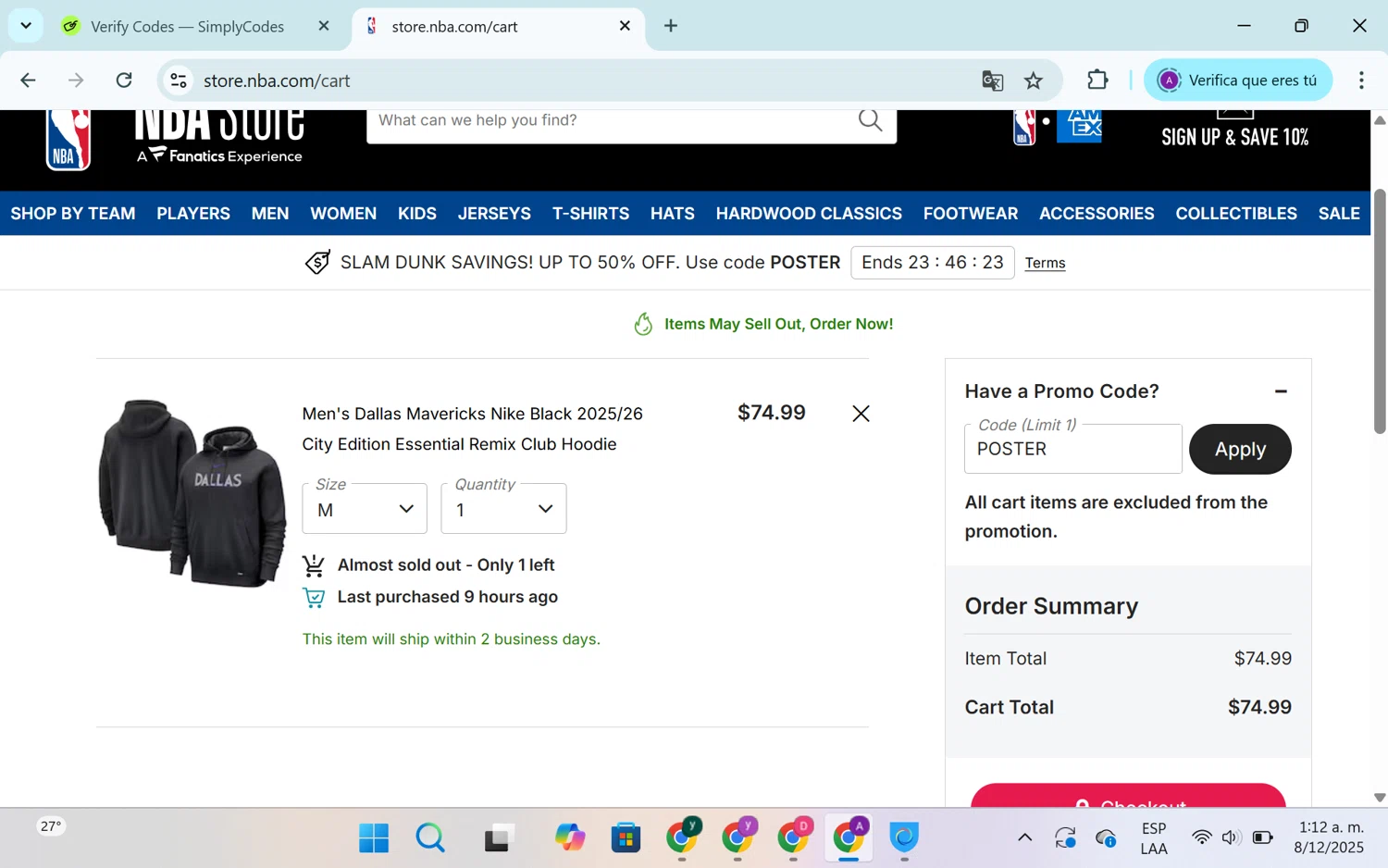
Task: Click the ESP LAA language indicator
Action: coord(1154,838)
